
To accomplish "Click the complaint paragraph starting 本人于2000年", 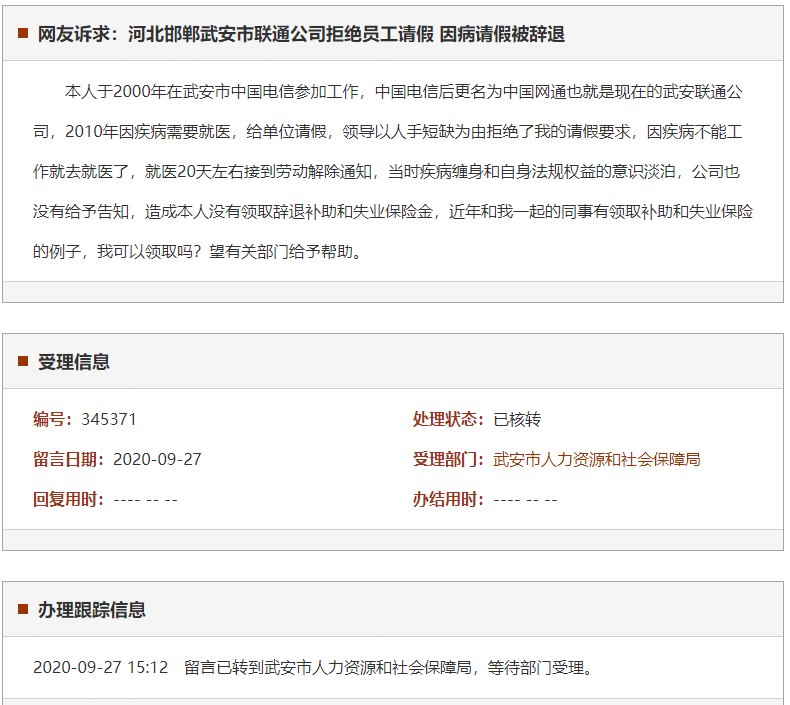I will pyautogui.click(x=392, y=171).
